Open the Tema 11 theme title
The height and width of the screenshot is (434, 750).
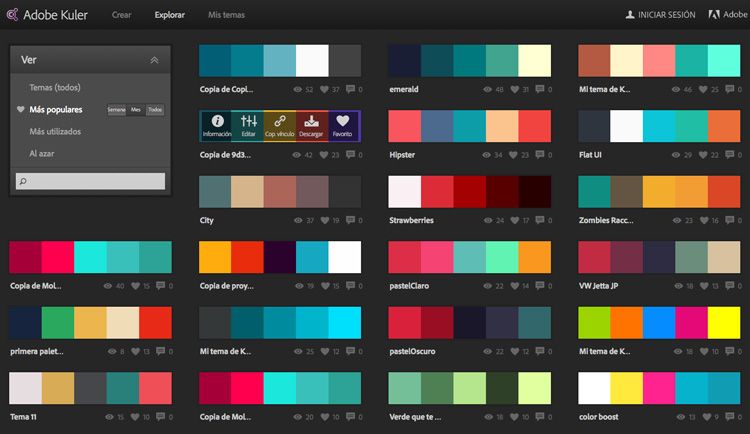click(x=23, y=417)
